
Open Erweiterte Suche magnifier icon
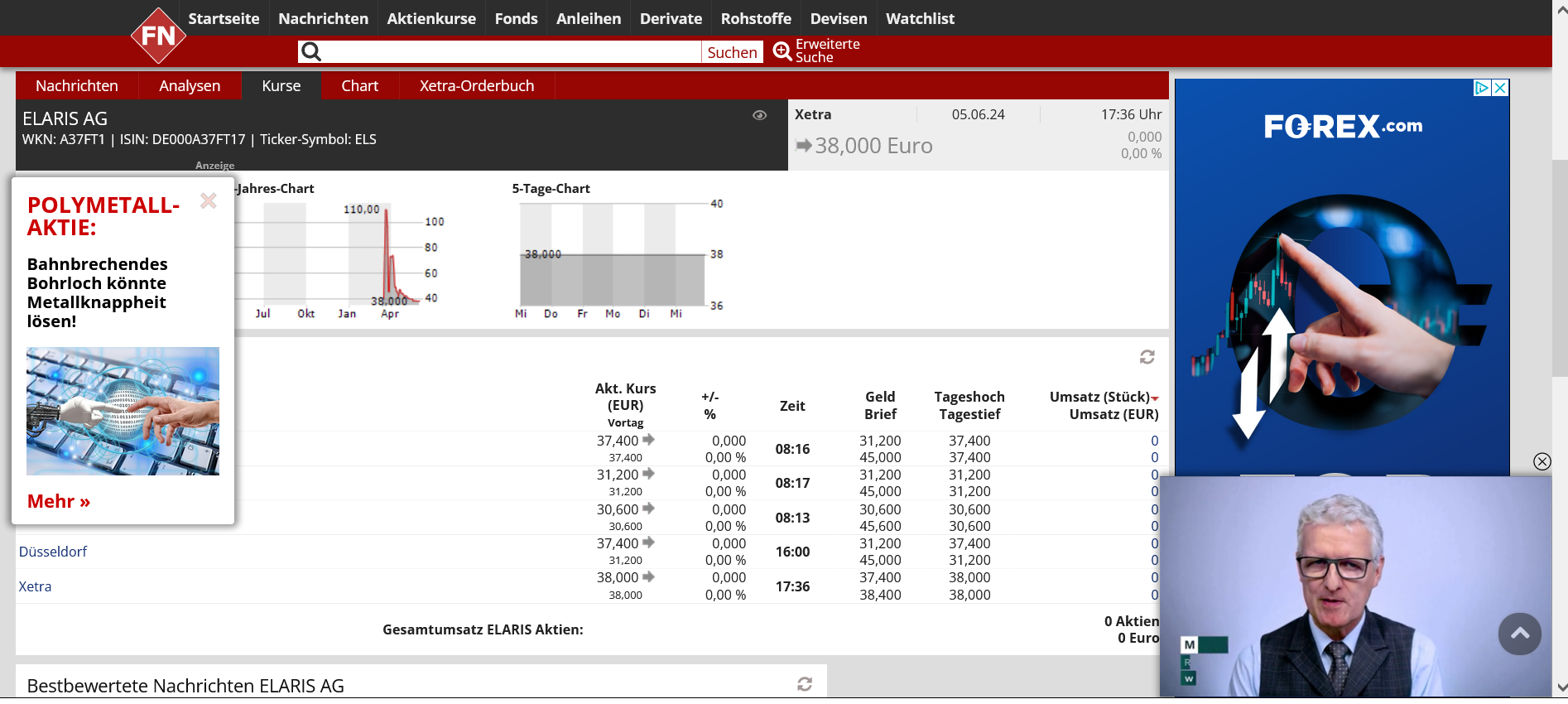coord(782,51)
